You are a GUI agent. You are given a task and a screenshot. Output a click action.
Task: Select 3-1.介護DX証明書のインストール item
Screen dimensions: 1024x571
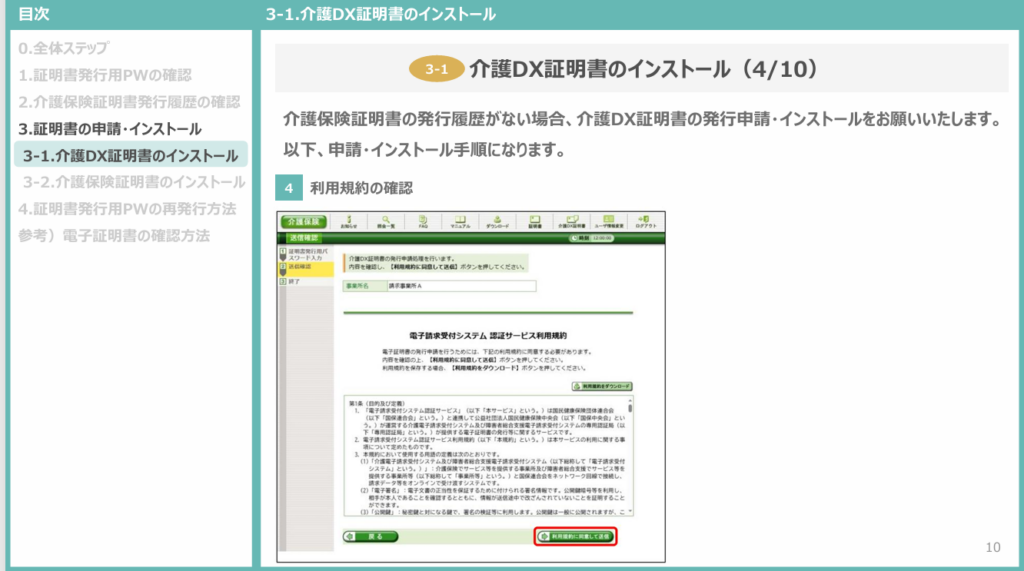pos(131,155)
